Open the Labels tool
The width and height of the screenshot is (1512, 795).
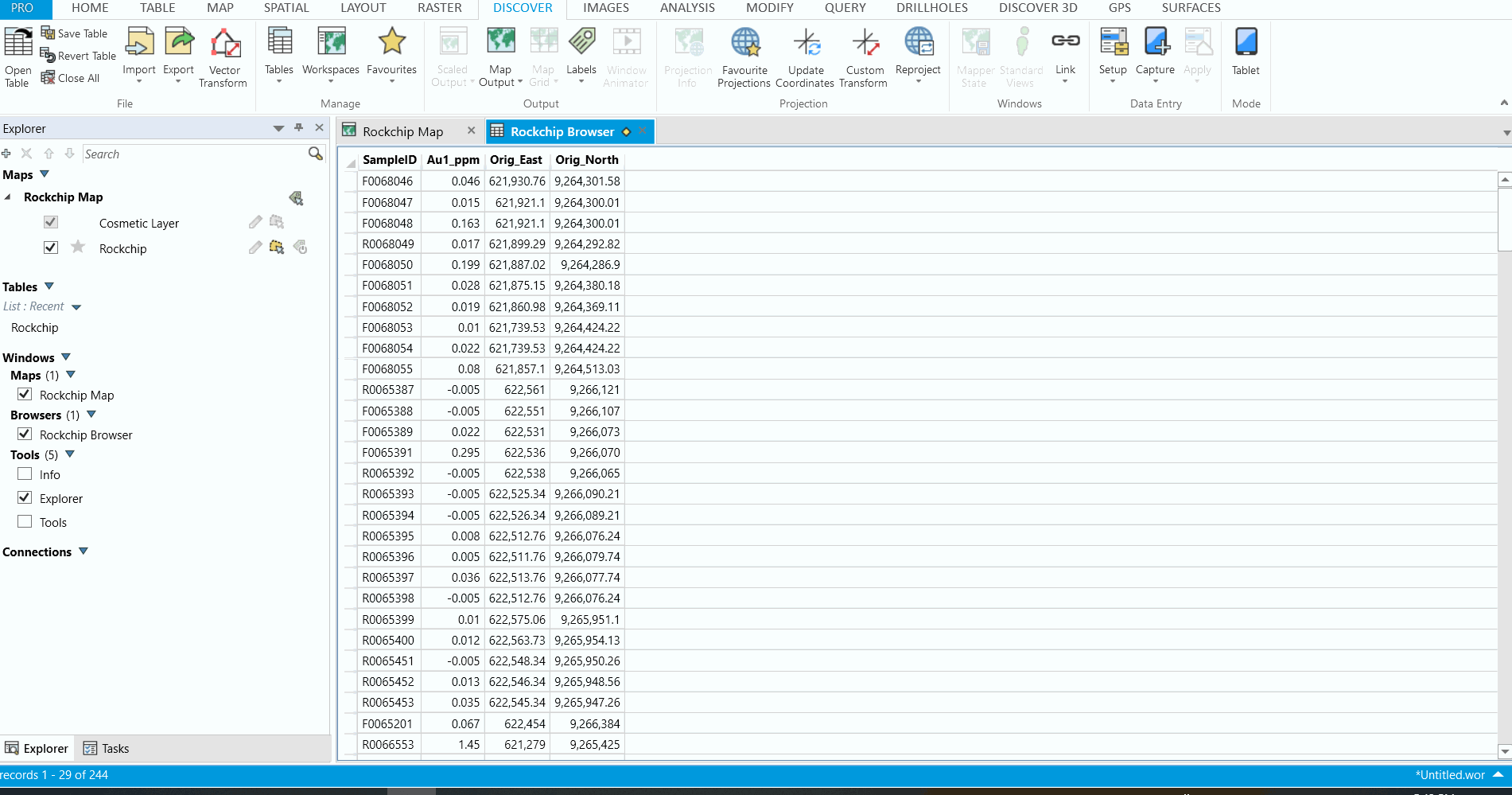[581, 52]
